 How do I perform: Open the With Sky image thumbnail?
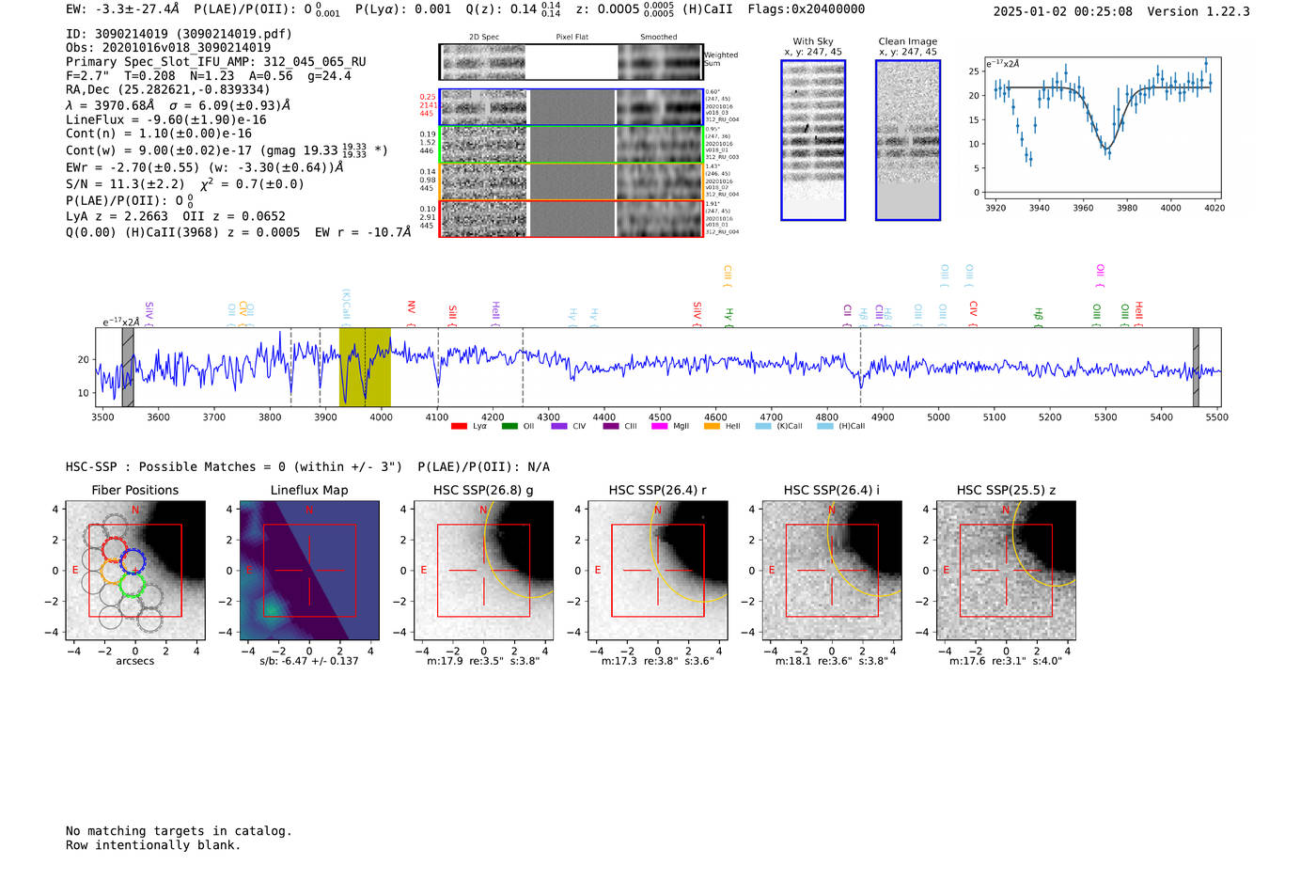pos(813,140)
